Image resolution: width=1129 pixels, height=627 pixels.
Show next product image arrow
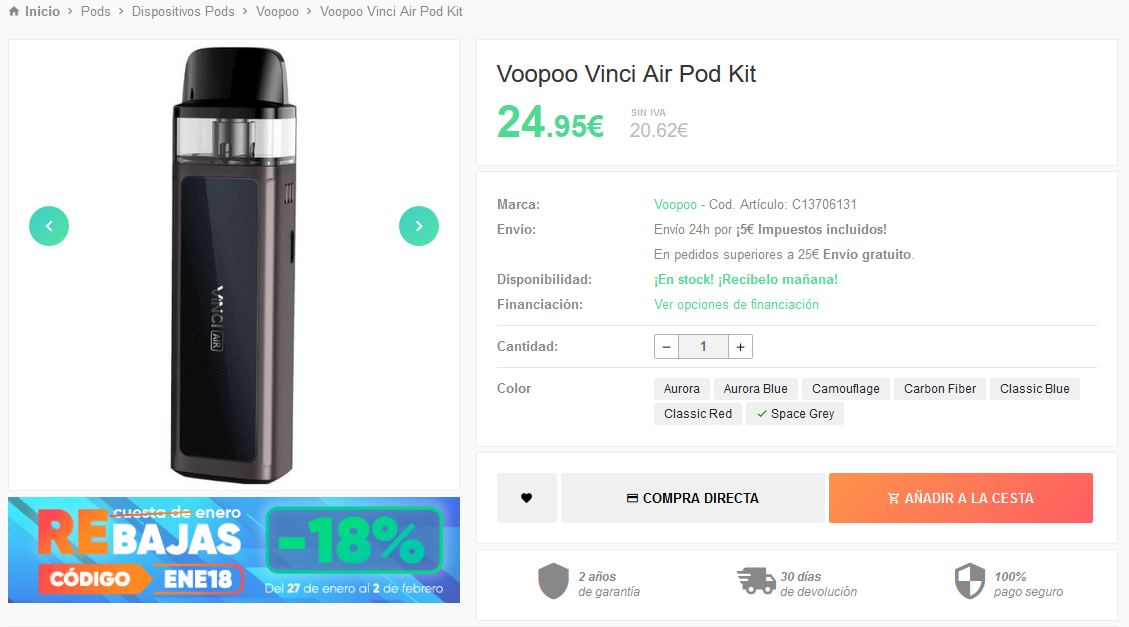pyautogui.click(x=419, y=226)
